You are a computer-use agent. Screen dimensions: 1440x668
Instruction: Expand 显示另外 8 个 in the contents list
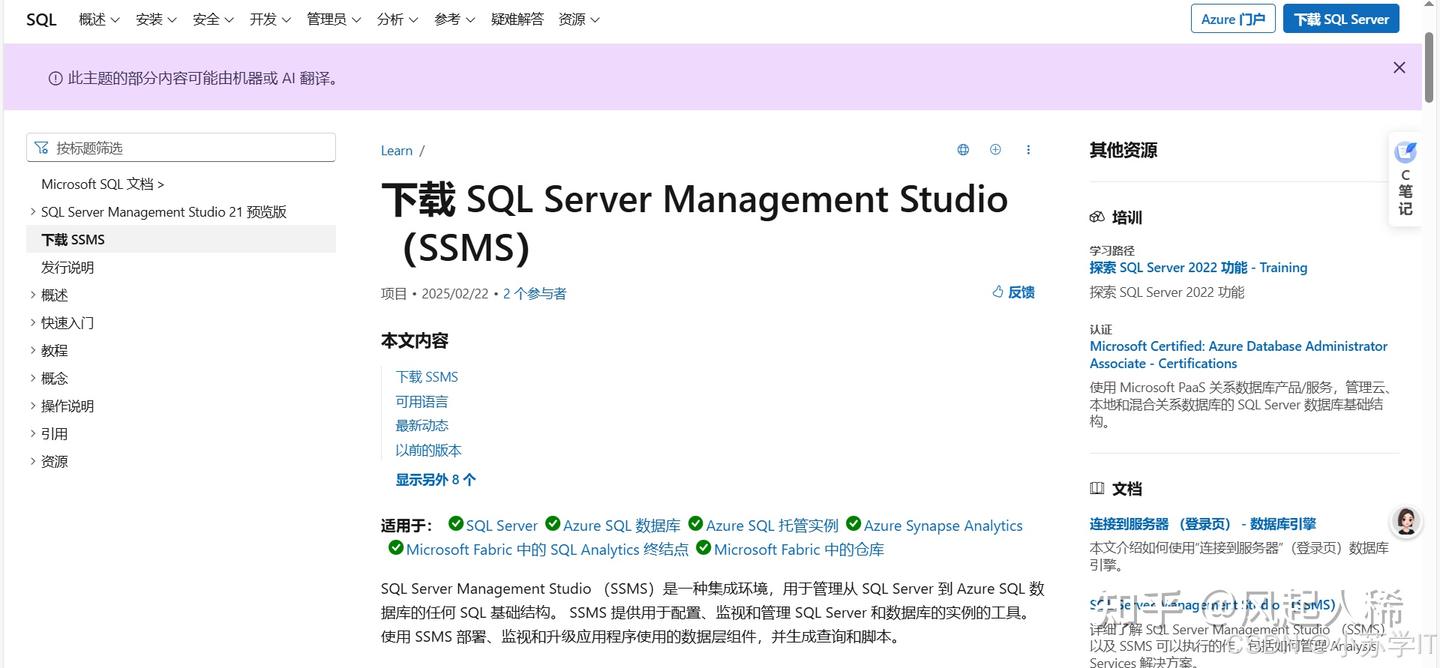pyautogui.click(x=435, y=479)
